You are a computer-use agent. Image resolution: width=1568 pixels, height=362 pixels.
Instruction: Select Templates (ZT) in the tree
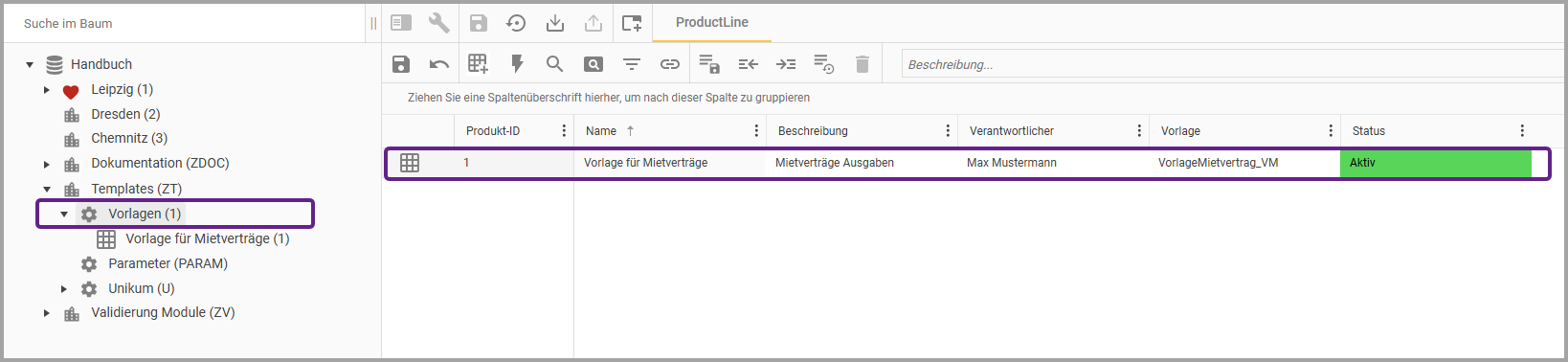point(136,189)
